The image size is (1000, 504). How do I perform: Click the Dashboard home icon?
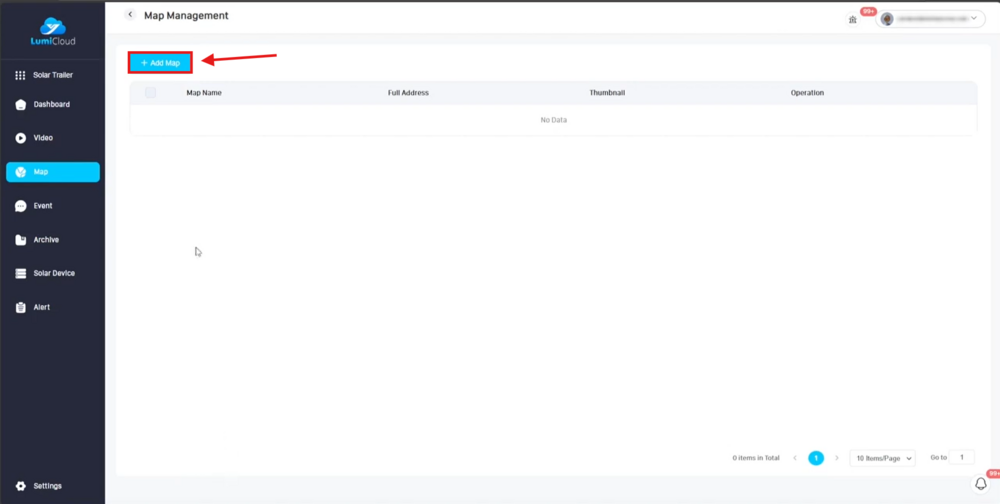point(20,105)
